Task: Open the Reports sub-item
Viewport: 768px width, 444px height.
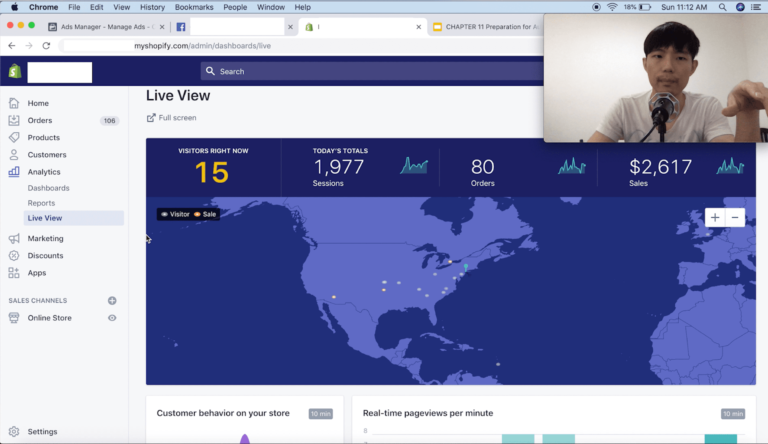Action: (x=41, y=203)
